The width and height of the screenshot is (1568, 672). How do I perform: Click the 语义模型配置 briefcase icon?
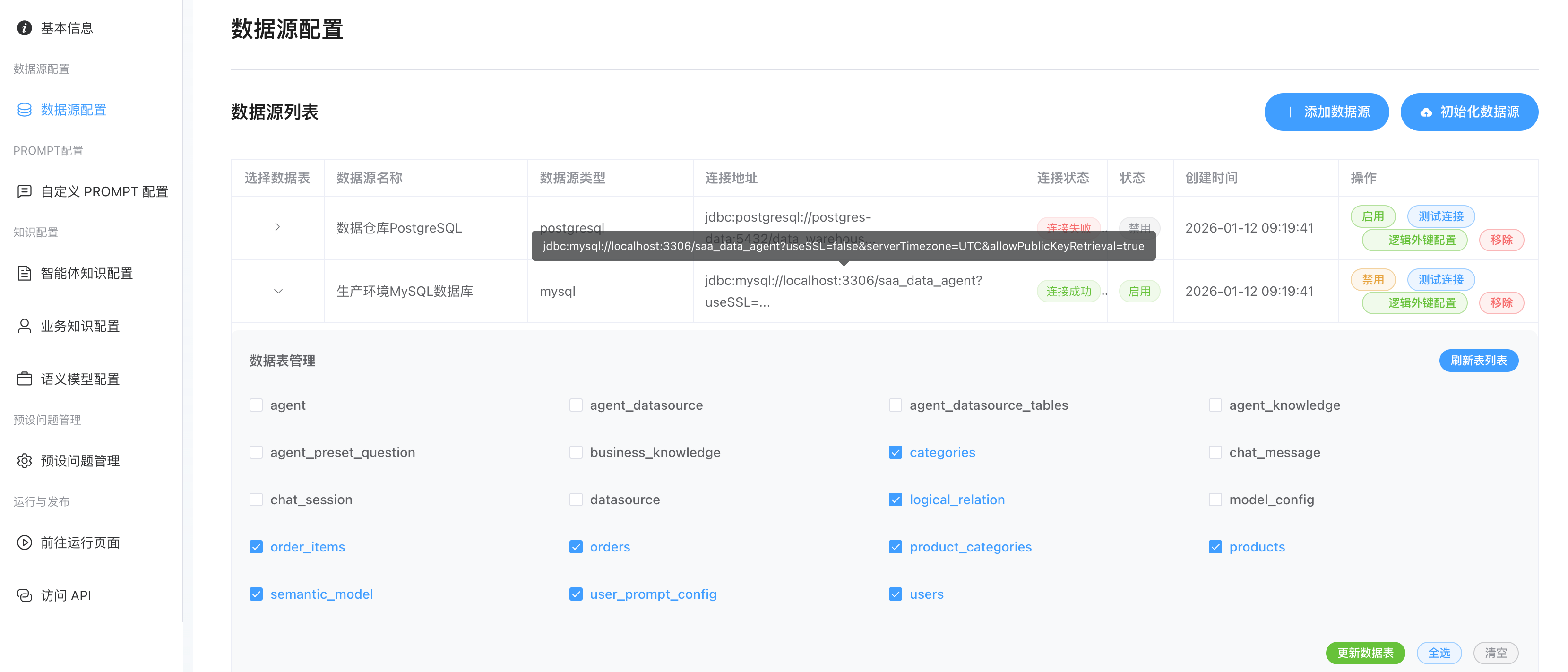pyautogui.click(x=25, y=379)
